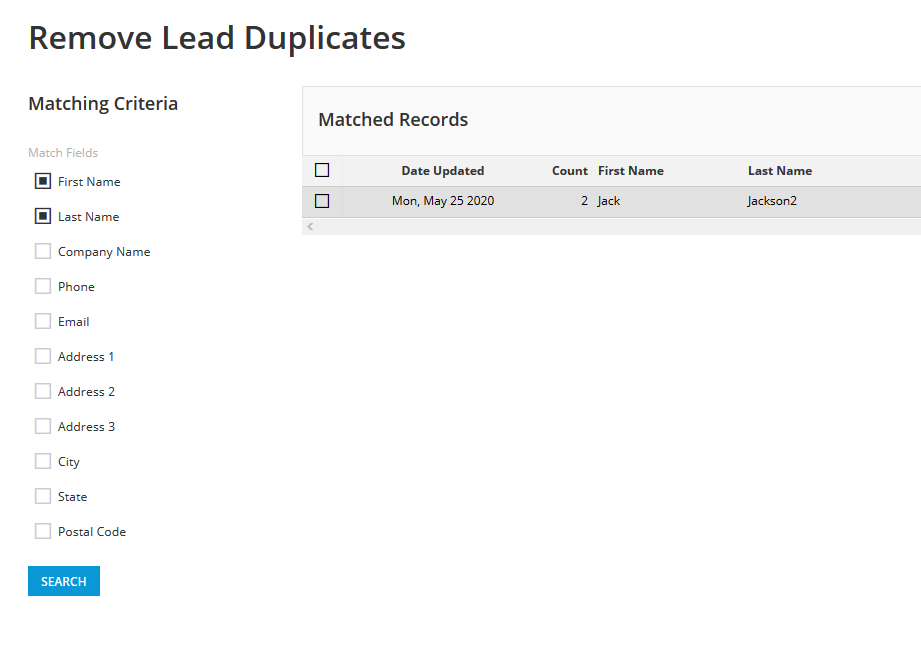Click the SEARCH button

[x=64, y=581]
